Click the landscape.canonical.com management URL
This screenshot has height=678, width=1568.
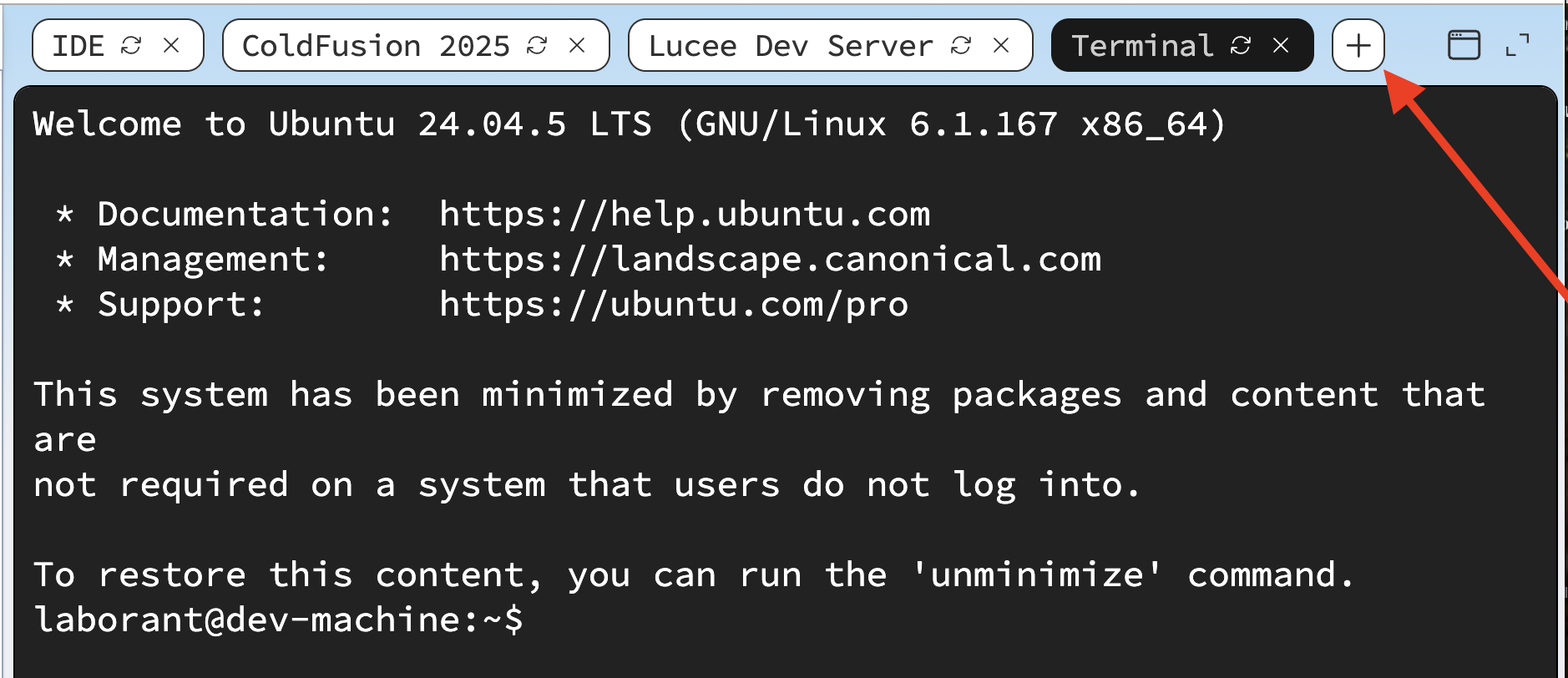[x=770, y=260]
